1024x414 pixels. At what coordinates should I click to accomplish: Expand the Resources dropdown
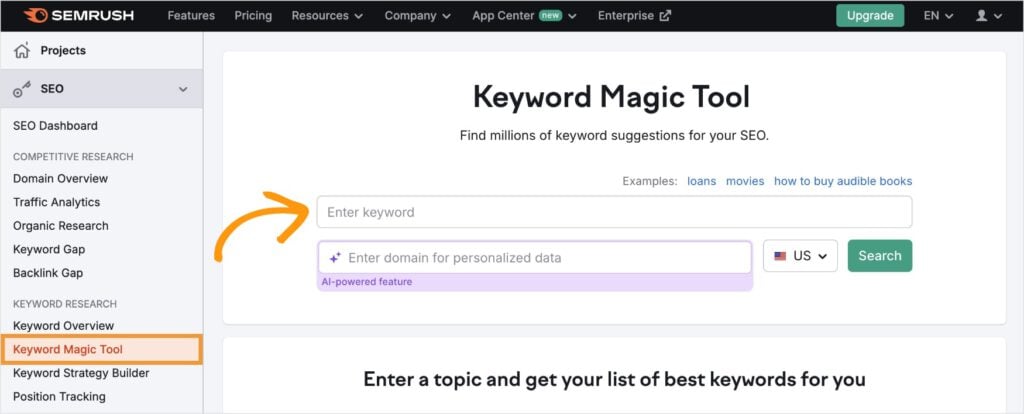(327, 16)
